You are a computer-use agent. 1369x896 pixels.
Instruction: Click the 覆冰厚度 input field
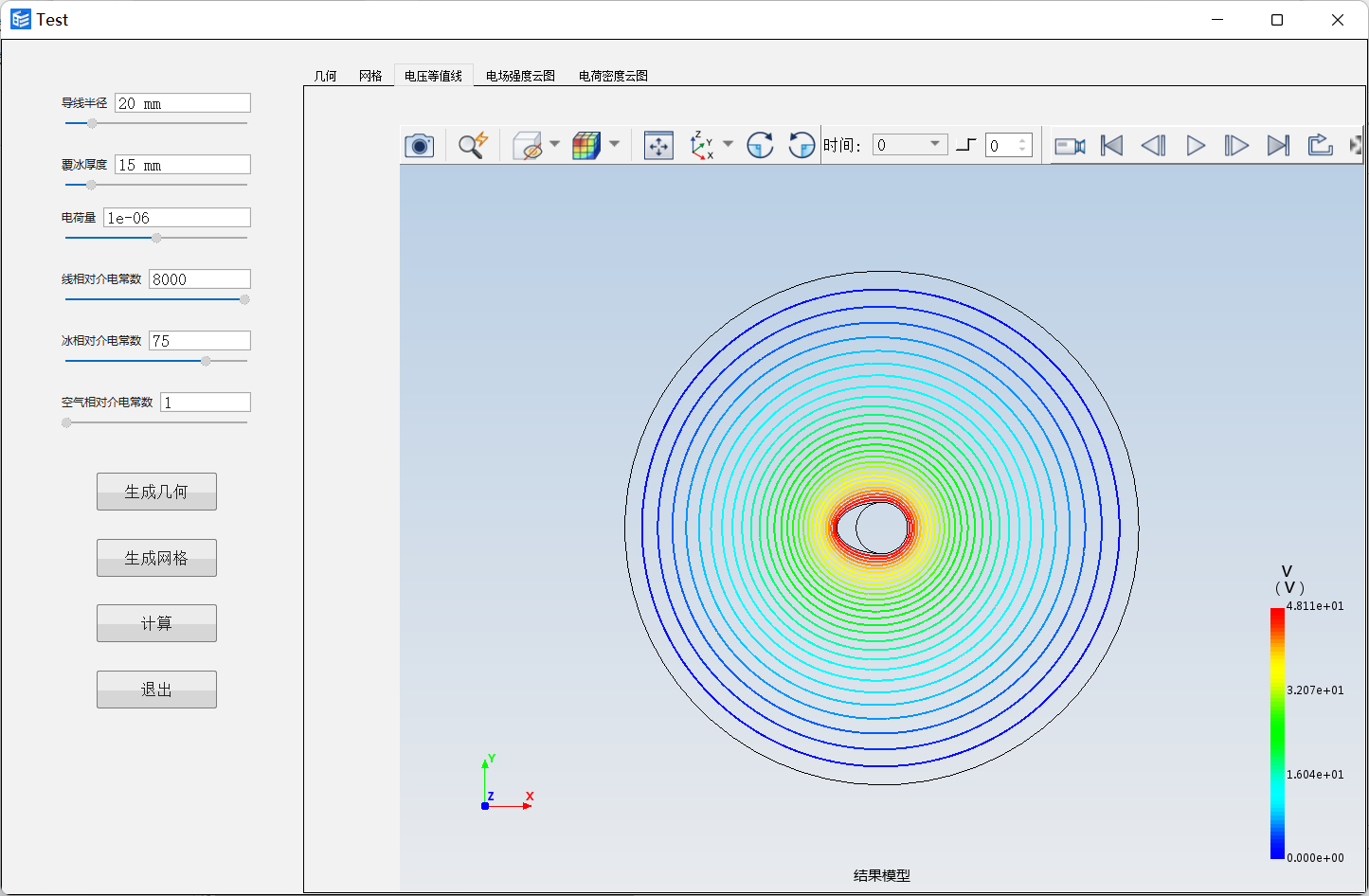[x=183, y=165]
